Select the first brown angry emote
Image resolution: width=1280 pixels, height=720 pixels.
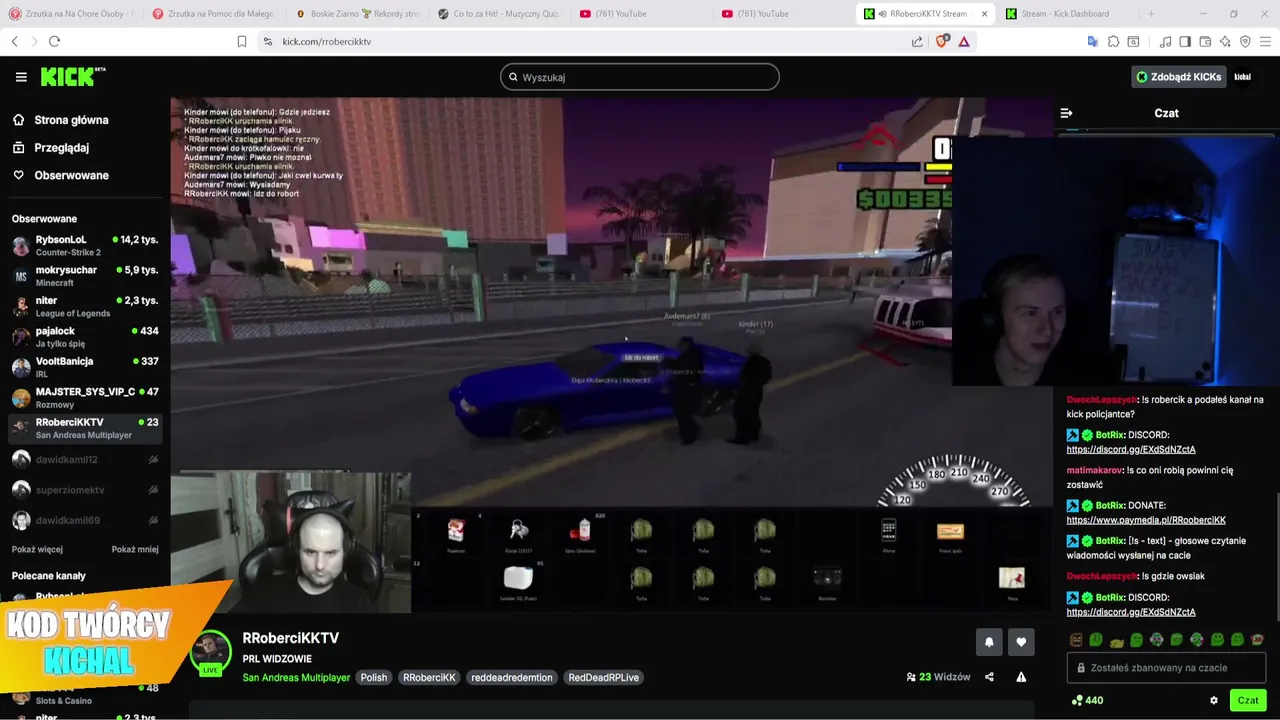(1076, 640)
